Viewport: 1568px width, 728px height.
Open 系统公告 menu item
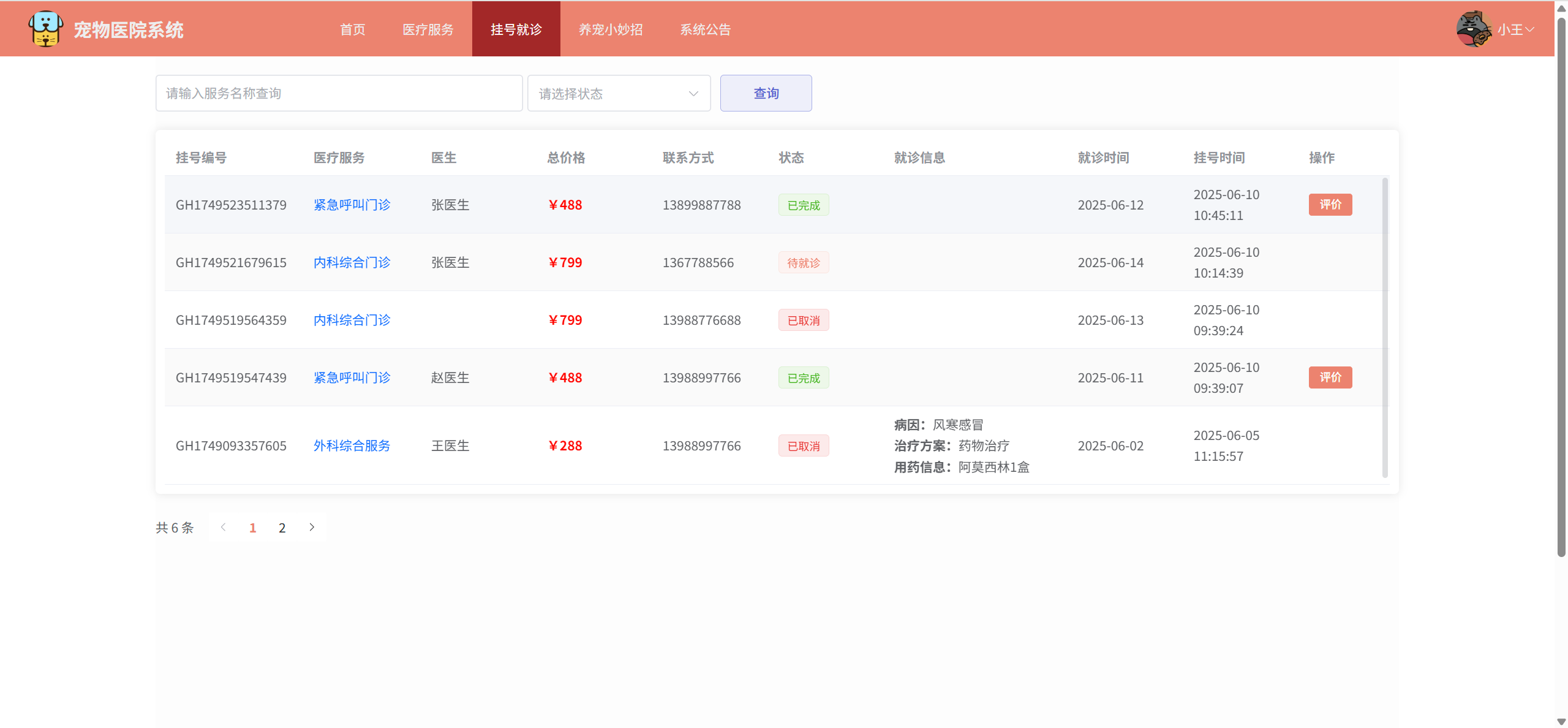point(705,29)
